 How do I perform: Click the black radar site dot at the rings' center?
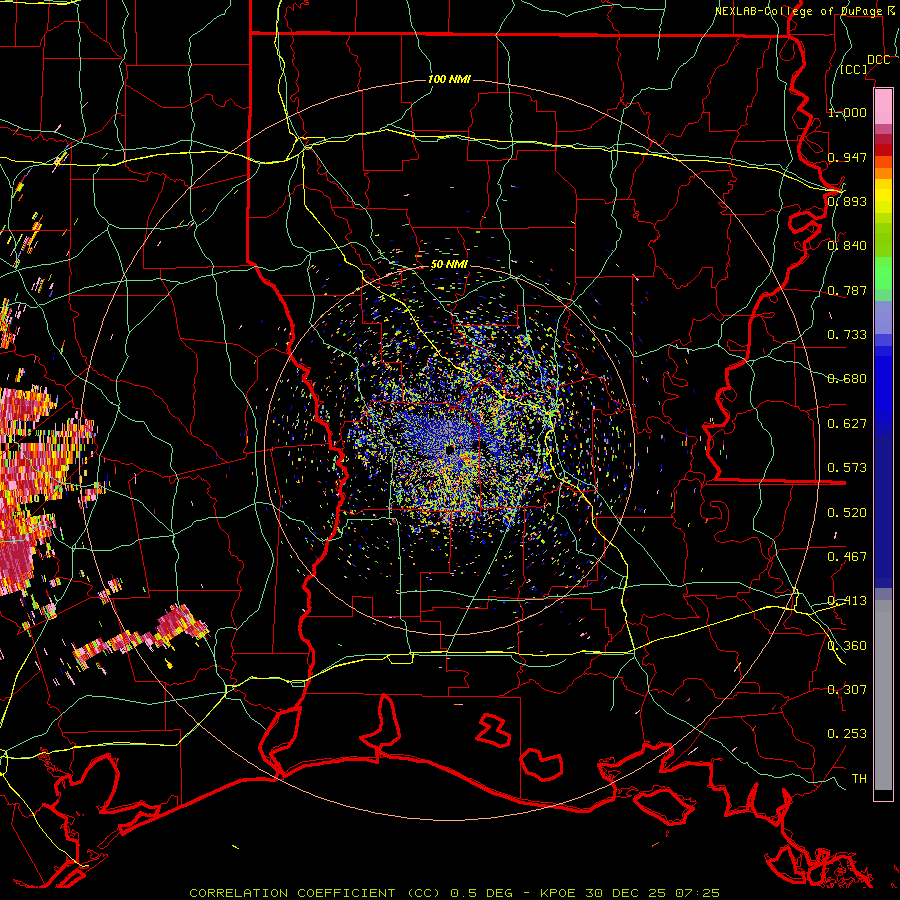click(450, 449)
